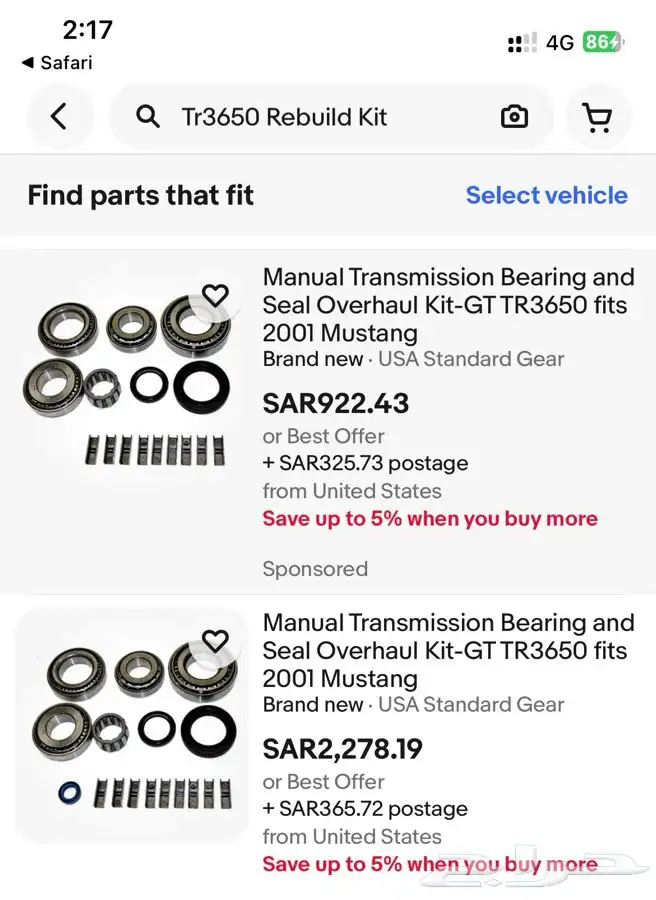Image resolution: width=656 pixels, height=900 pixels.
Task: Return to Safari via back link
Action: pos(57,63)
